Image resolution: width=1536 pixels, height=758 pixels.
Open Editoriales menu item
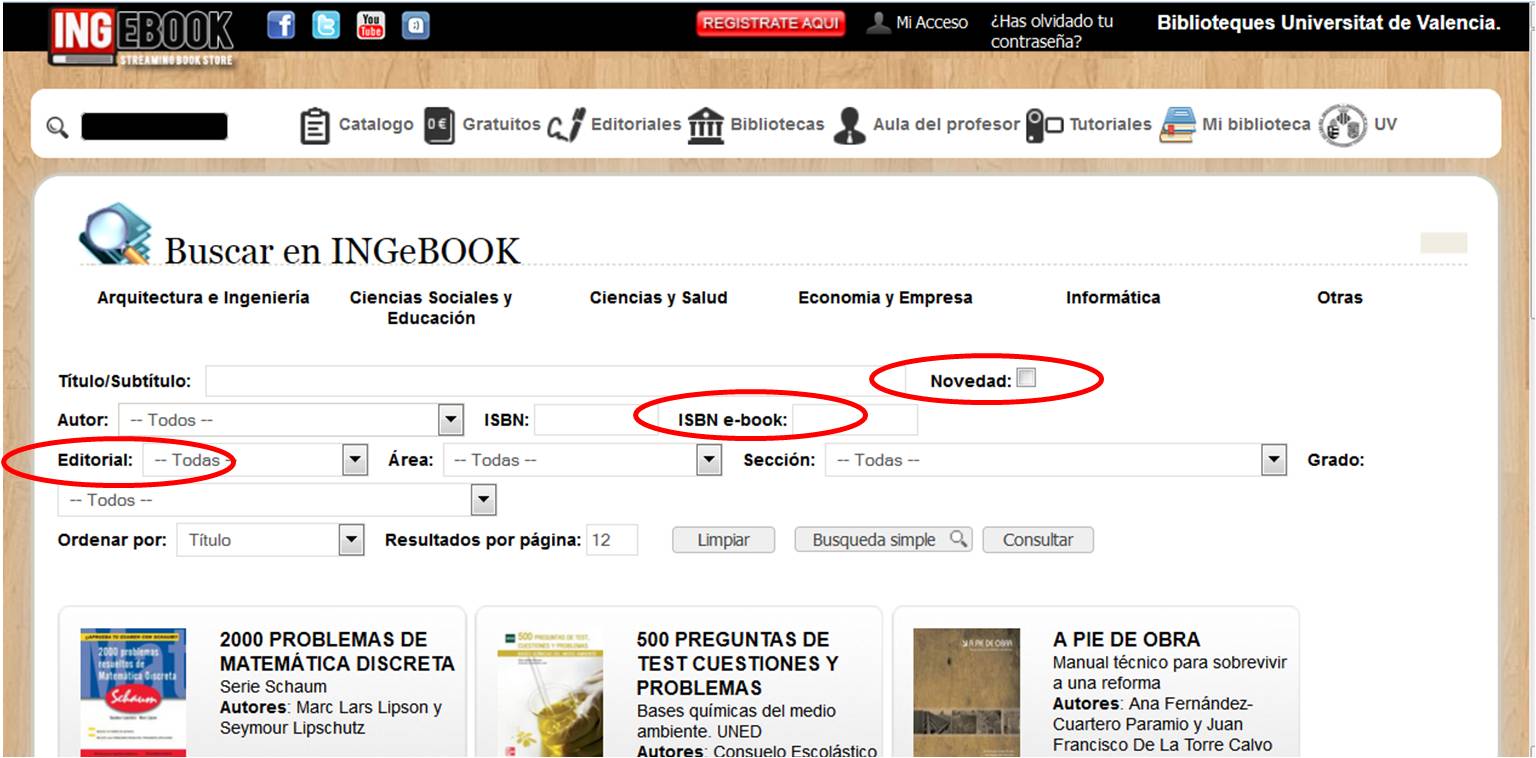pos(636,125)
